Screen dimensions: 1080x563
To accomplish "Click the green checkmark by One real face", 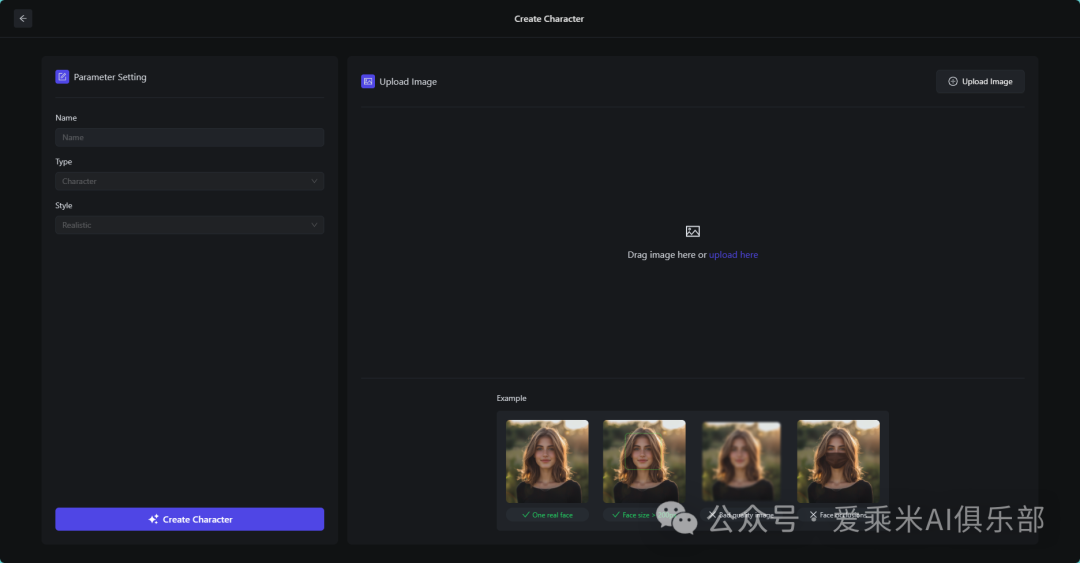I will coord(526,515).
